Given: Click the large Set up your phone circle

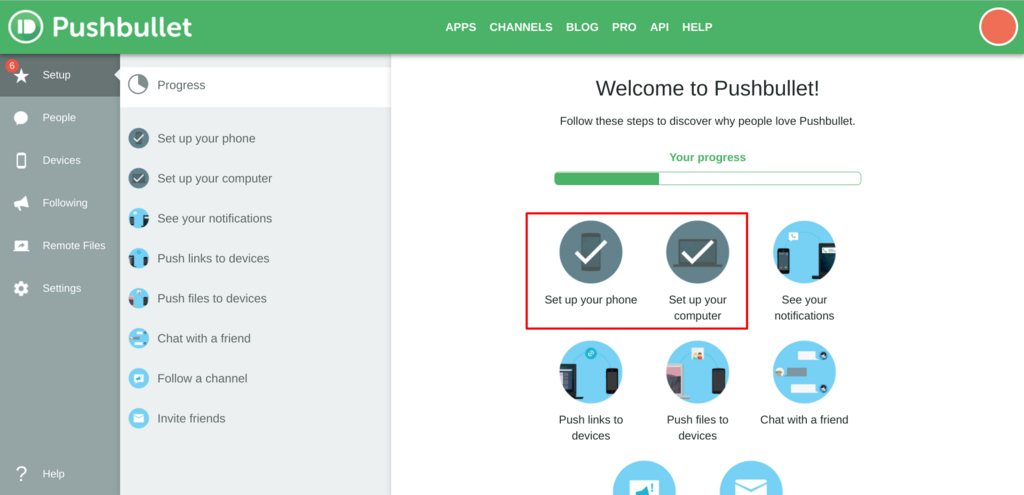Looking at the screenshot, I should (591, 252).
